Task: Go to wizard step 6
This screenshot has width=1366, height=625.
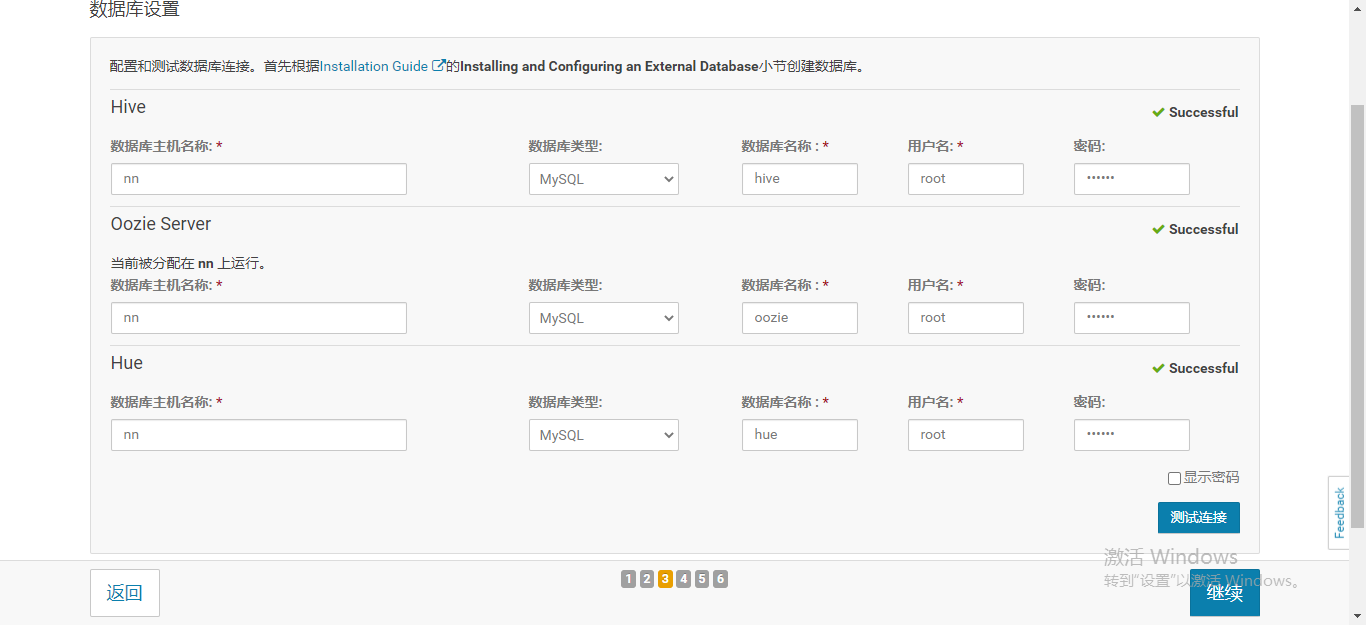Action: click(720, 579)
